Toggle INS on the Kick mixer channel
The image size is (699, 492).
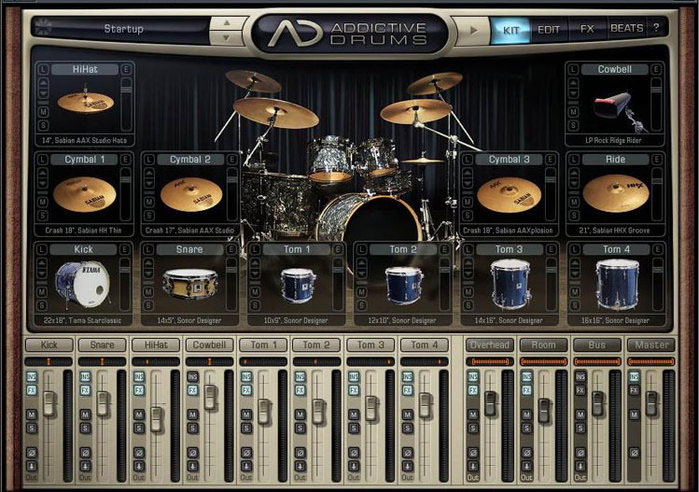click(31, 377)
